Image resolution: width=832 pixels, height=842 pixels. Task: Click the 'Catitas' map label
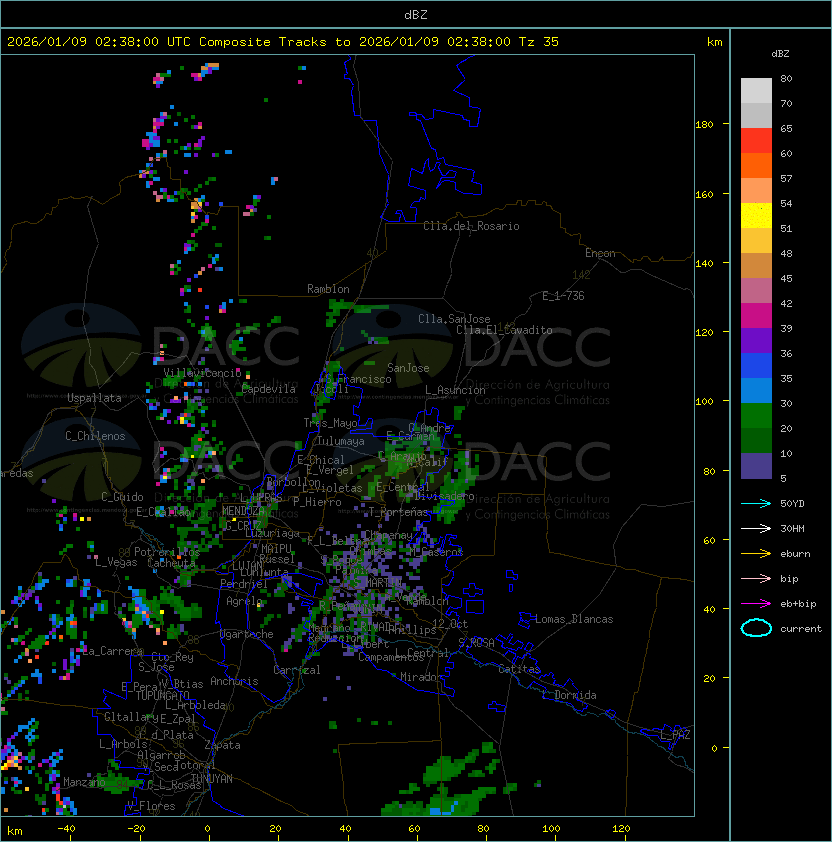pyautogui.click(x=519, y=669)
